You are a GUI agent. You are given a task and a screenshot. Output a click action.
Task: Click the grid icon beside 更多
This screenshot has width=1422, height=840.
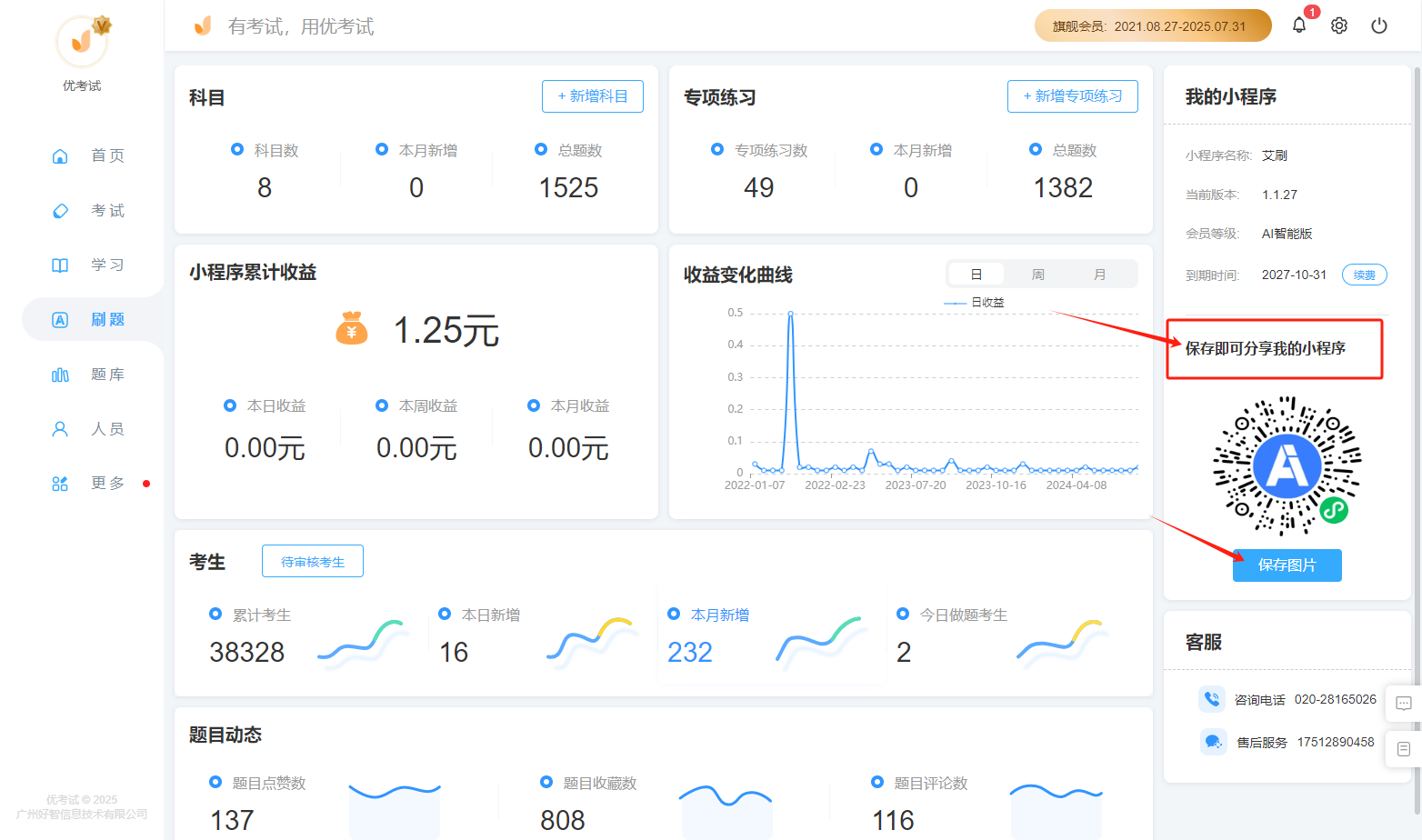point(60,484)
